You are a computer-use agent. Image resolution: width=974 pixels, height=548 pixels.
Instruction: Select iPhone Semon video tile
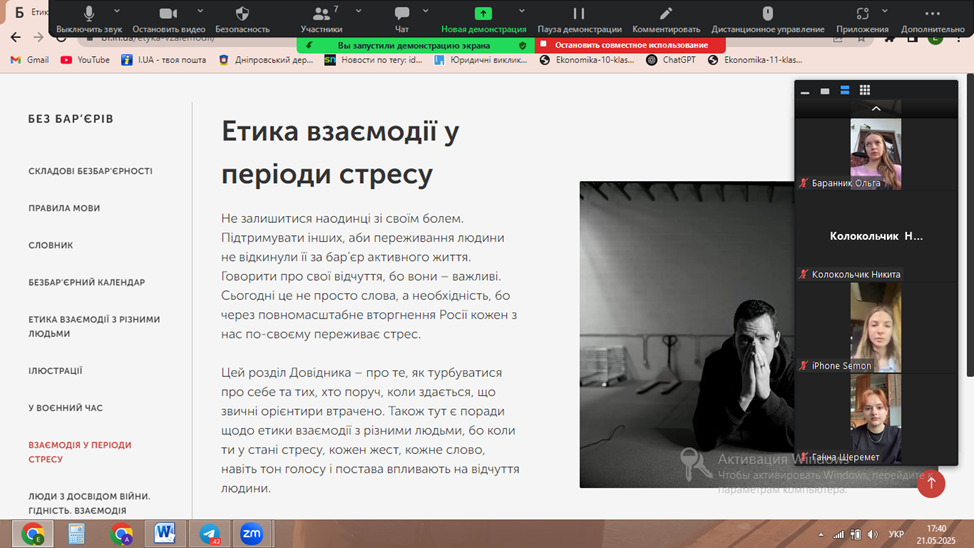[x=876, y=327]
